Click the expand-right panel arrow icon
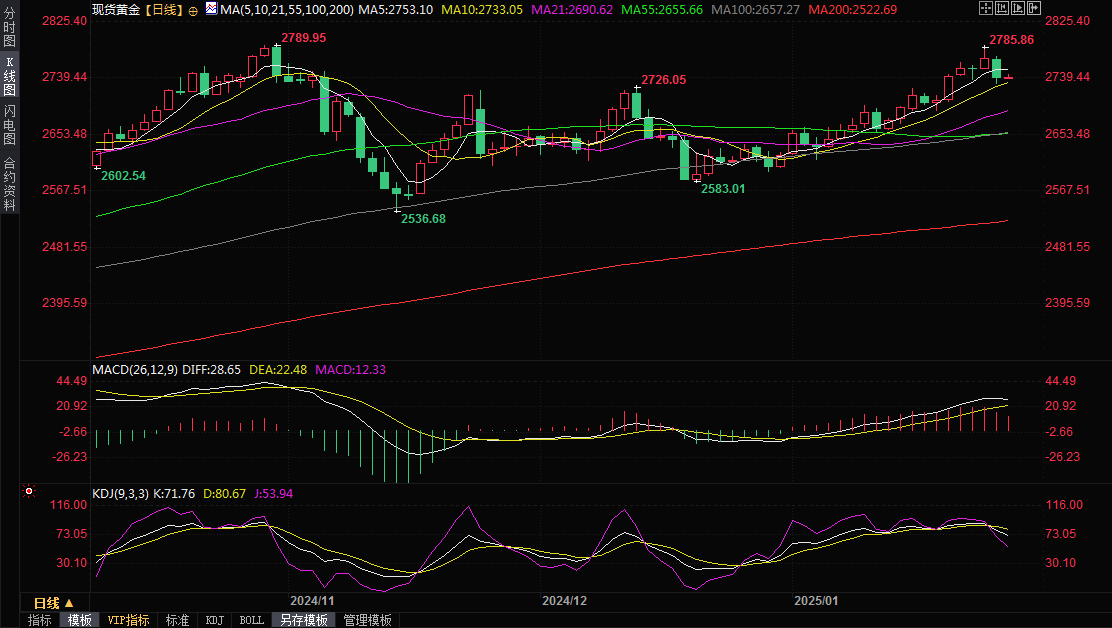 tap(1035, 9)
